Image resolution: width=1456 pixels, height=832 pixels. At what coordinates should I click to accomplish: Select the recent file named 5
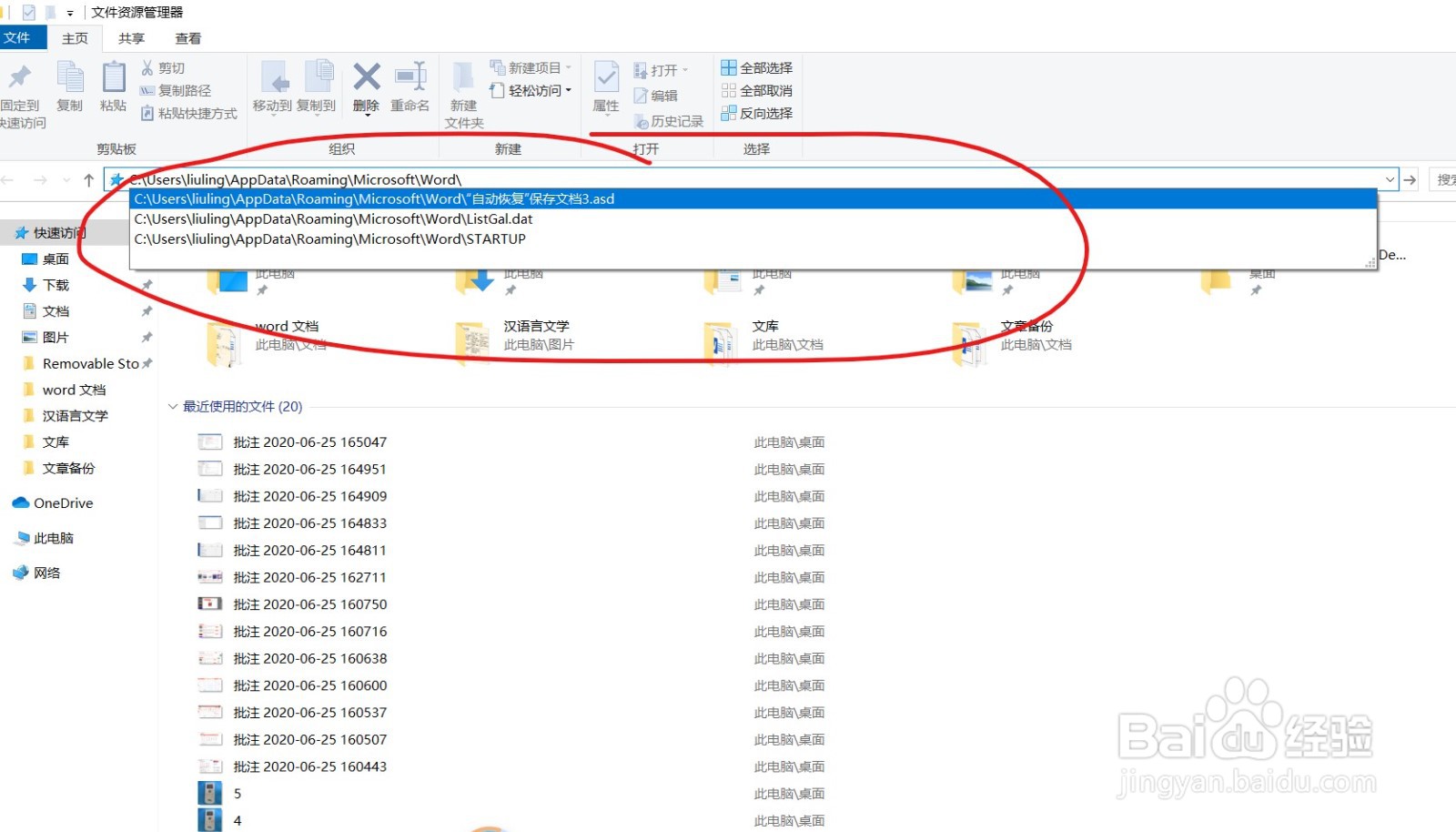tap(237, 794)
